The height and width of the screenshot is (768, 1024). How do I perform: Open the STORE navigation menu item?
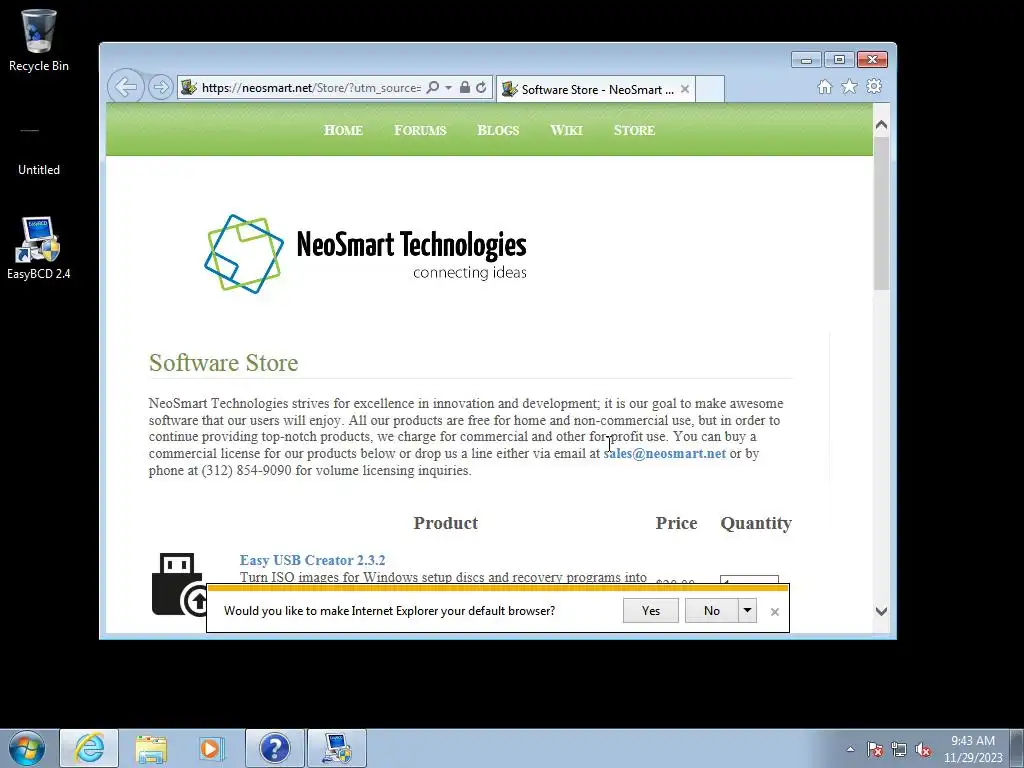pos(634,130)
